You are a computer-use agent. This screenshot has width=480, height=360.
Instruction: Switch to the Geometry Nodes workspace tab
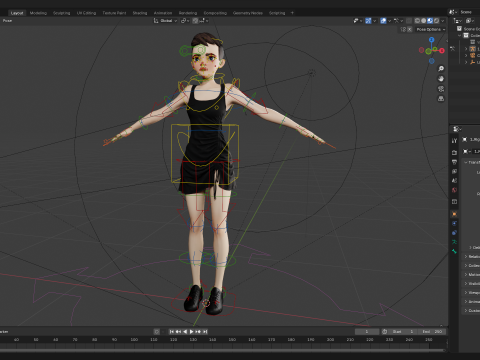tap(248, 13)
